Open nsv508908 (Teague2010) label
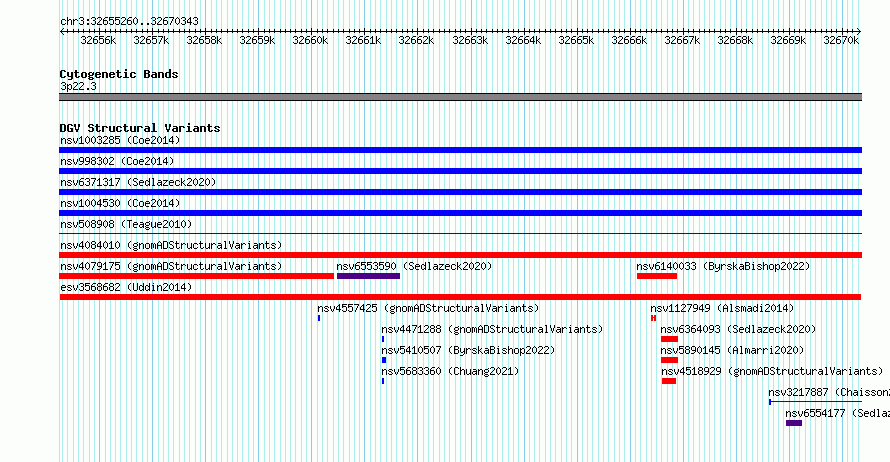 tap(126, 224)
